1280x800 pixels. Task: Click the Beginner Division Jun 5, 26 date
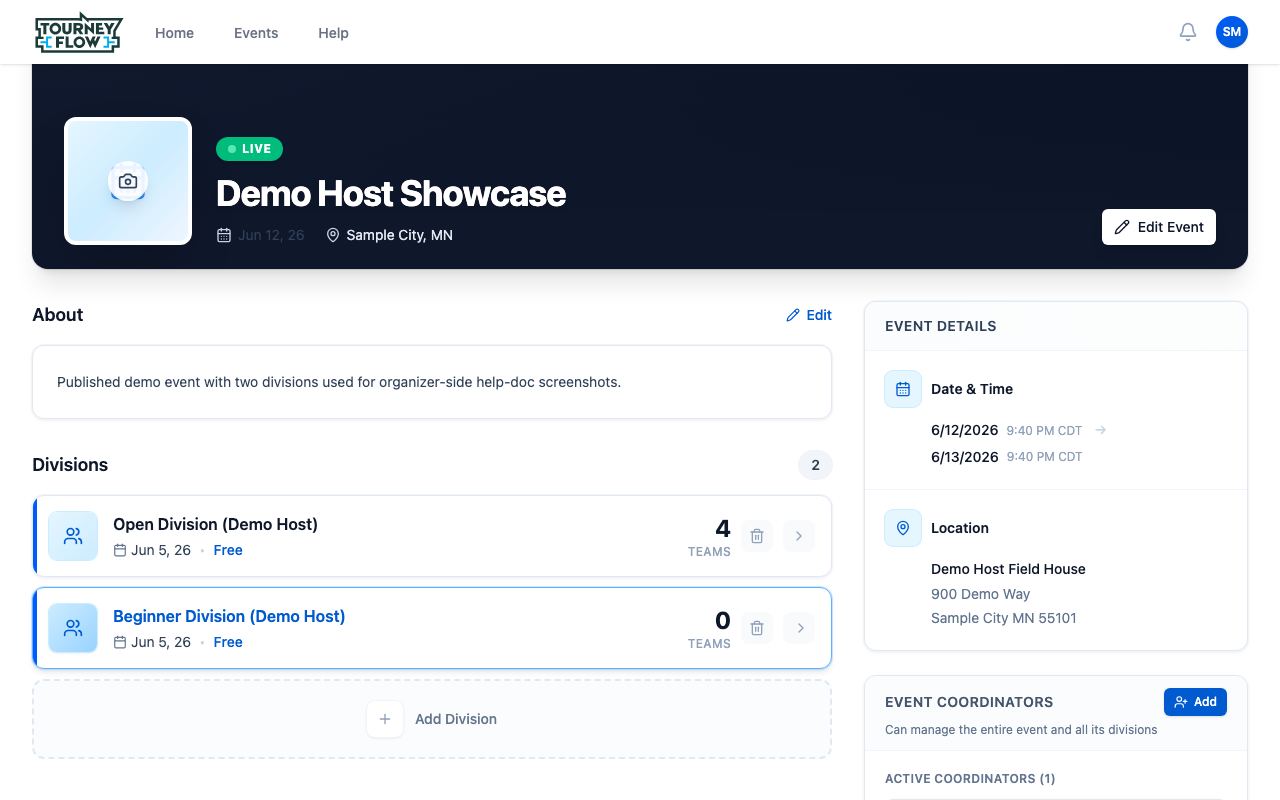pyautogui.click(x=161, y=642)
